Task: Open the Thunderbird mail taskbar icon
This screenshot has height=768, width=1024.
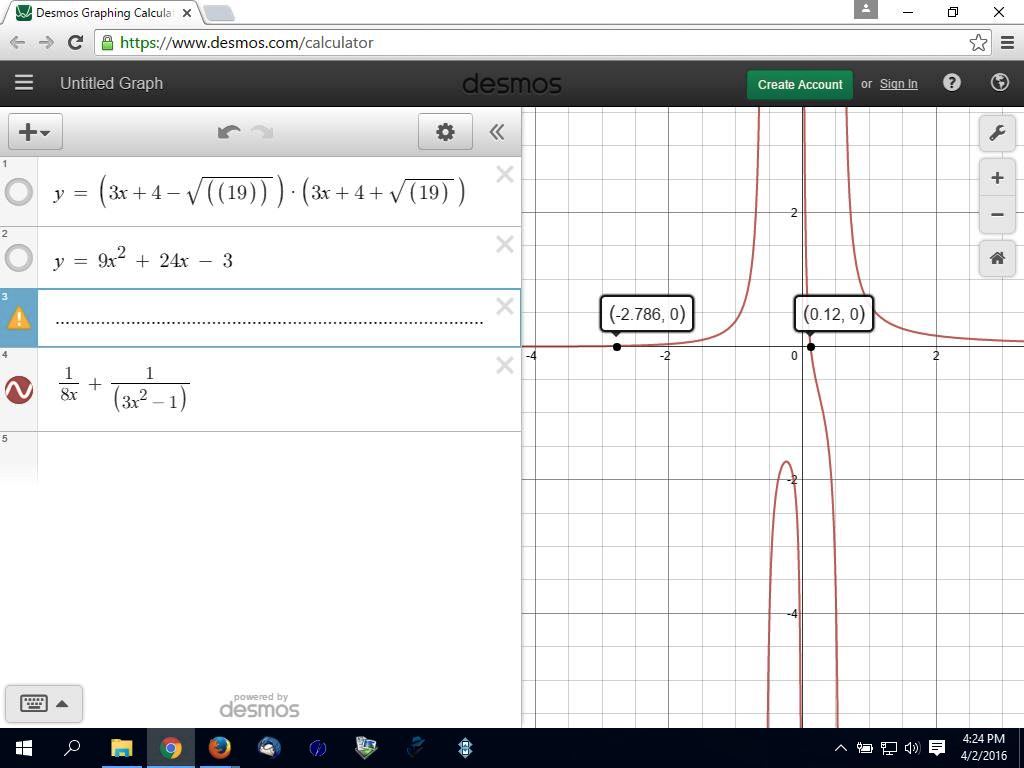Action: (x=269, y=748)
